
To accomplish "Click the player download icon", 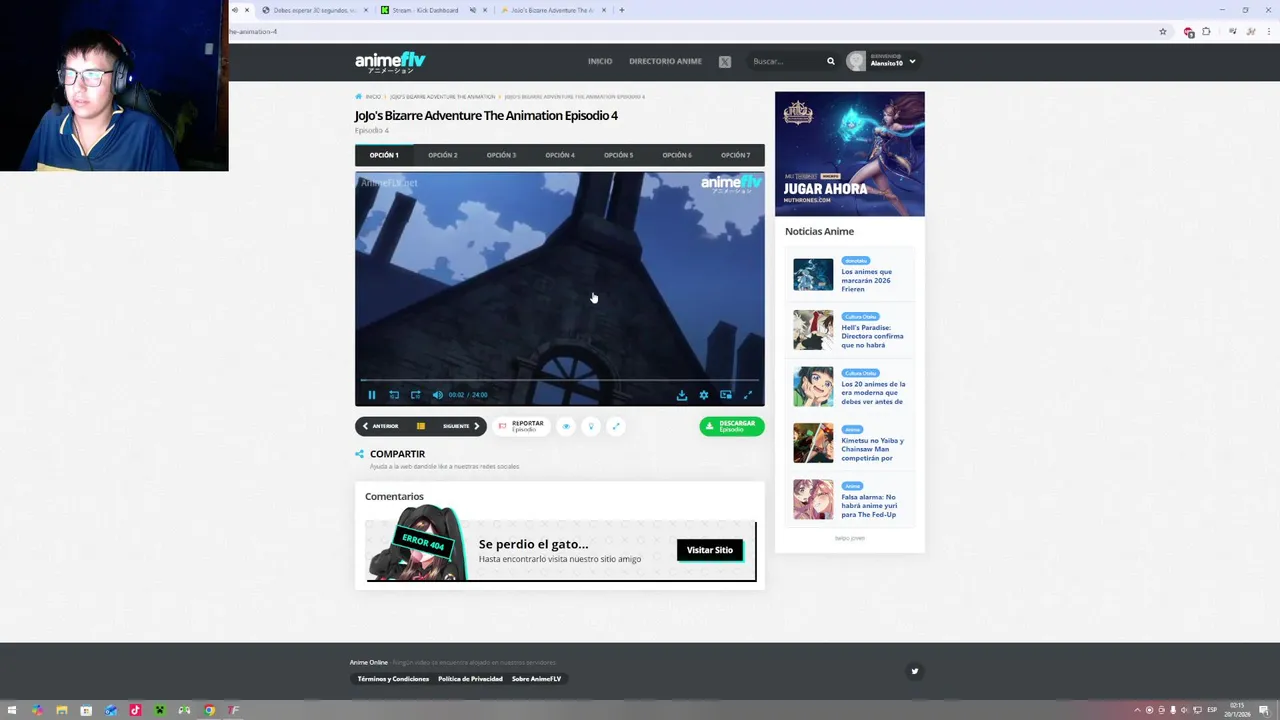I will point(682,395).
